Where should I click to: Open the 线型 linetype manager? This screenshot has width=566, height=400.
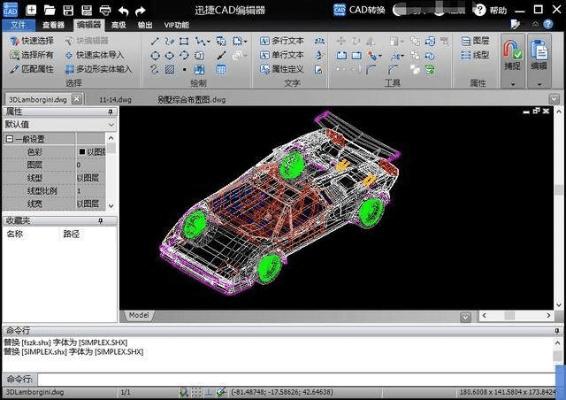[475, 55]
